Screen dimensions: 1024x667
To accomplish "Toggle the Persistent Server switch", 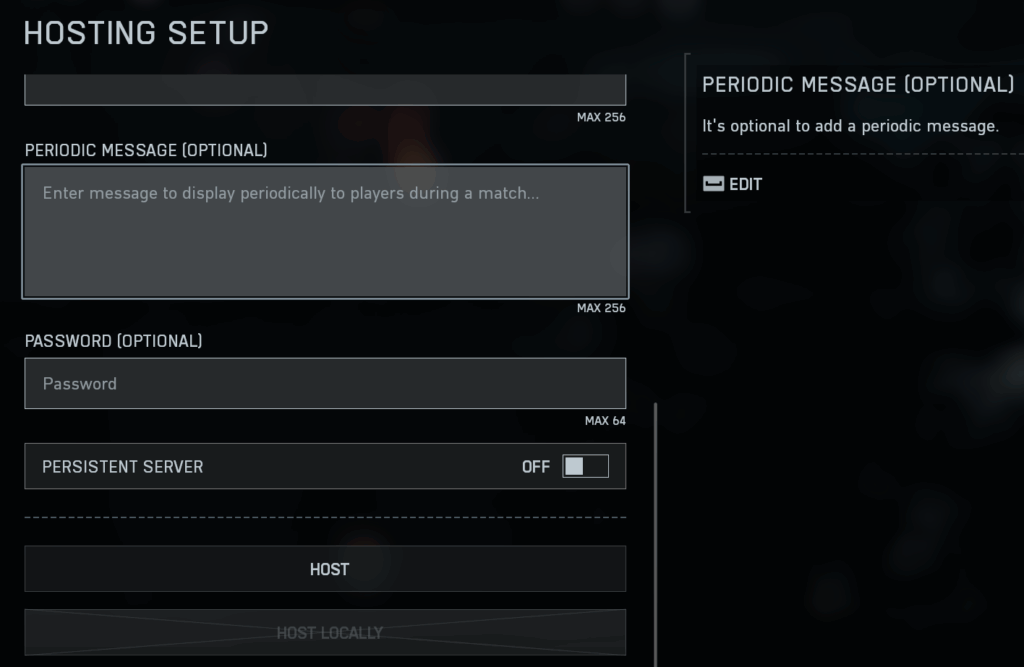I will 585,466.
